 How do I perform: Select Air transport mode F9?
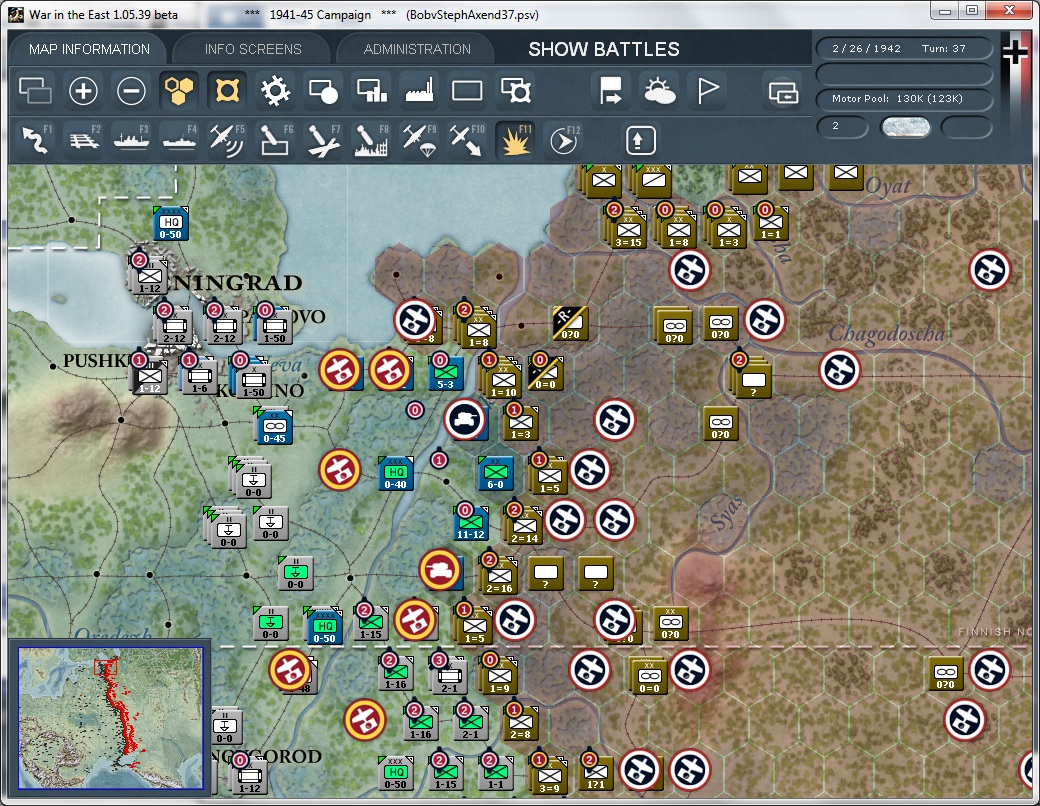point(419,140)
